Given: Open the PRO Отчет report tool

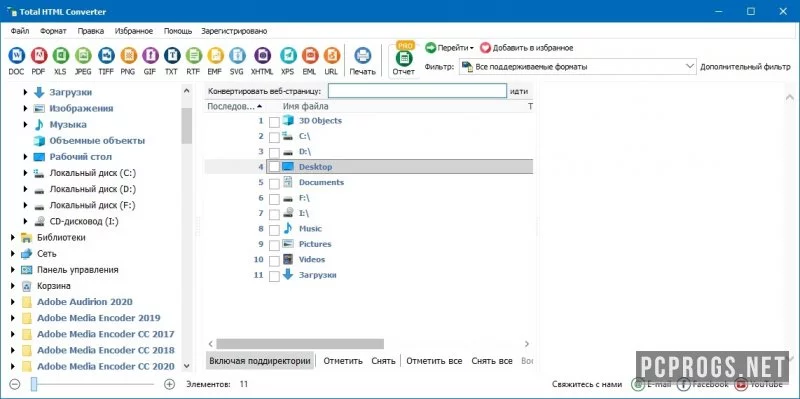Looking at the screenshot, I should click(x=404, y=59).
